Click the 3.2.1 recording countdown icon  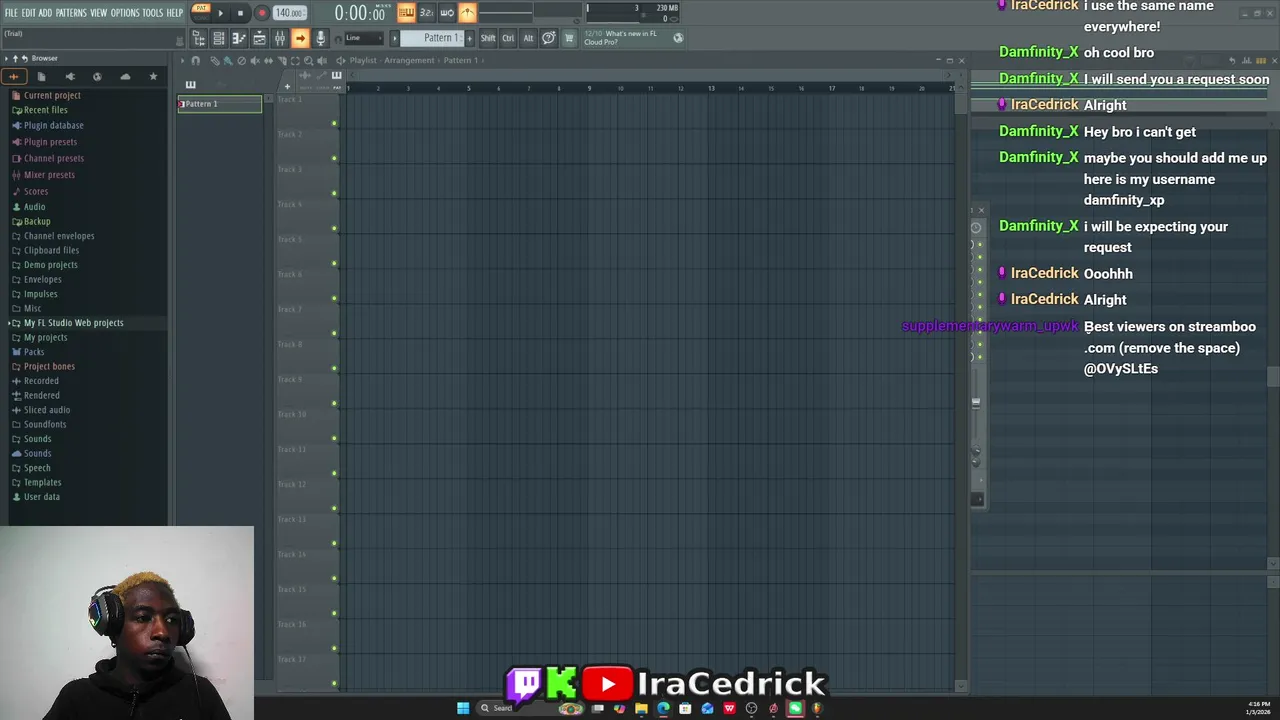[x=426, y=13]
